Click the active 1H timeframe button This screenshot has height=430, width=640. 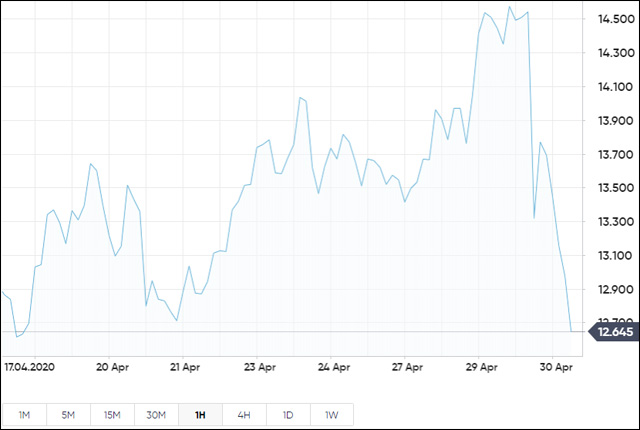click(200, 414)
